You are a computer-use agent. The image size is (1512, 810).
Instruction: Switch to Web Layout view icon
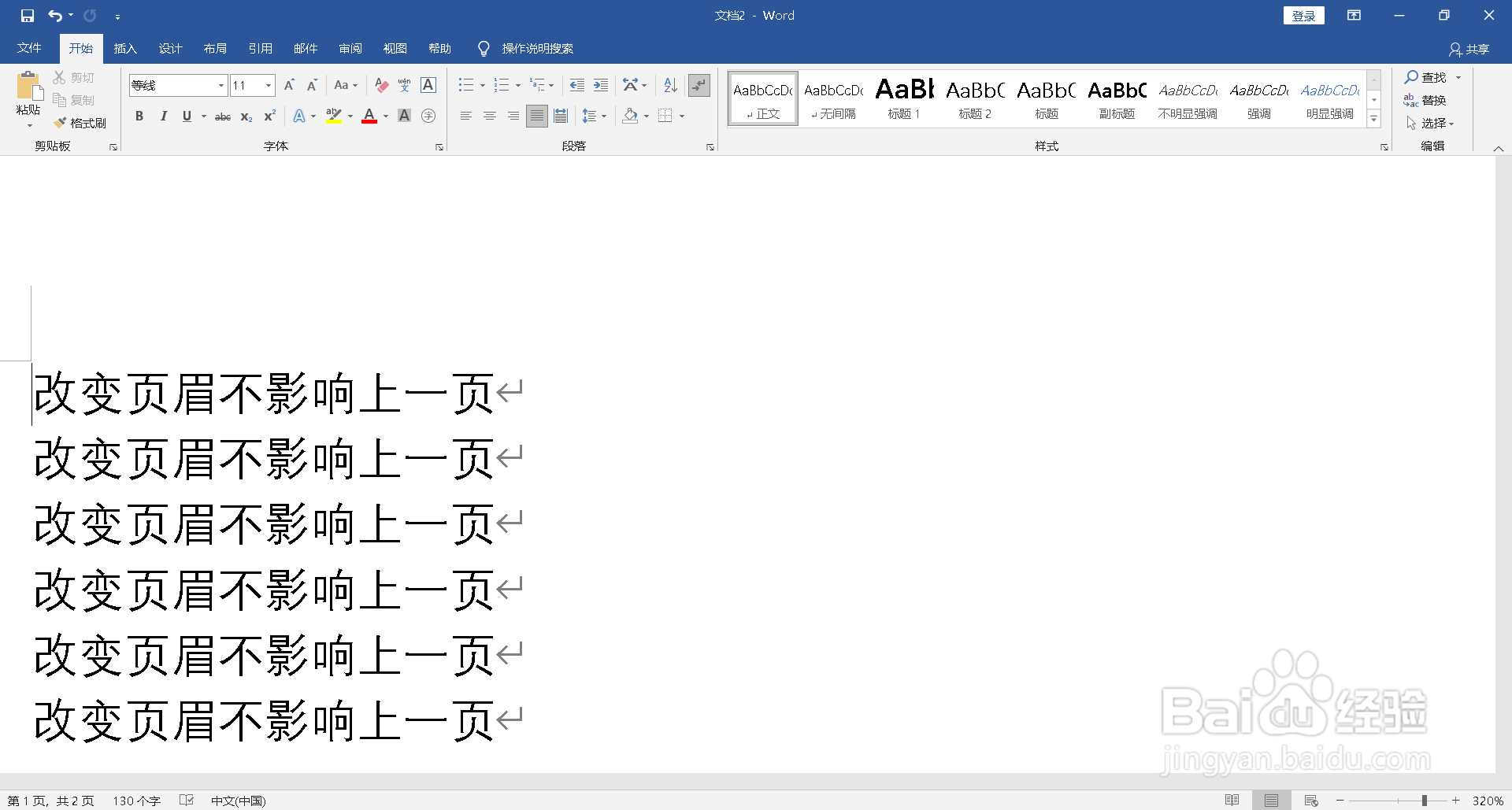1311,801
